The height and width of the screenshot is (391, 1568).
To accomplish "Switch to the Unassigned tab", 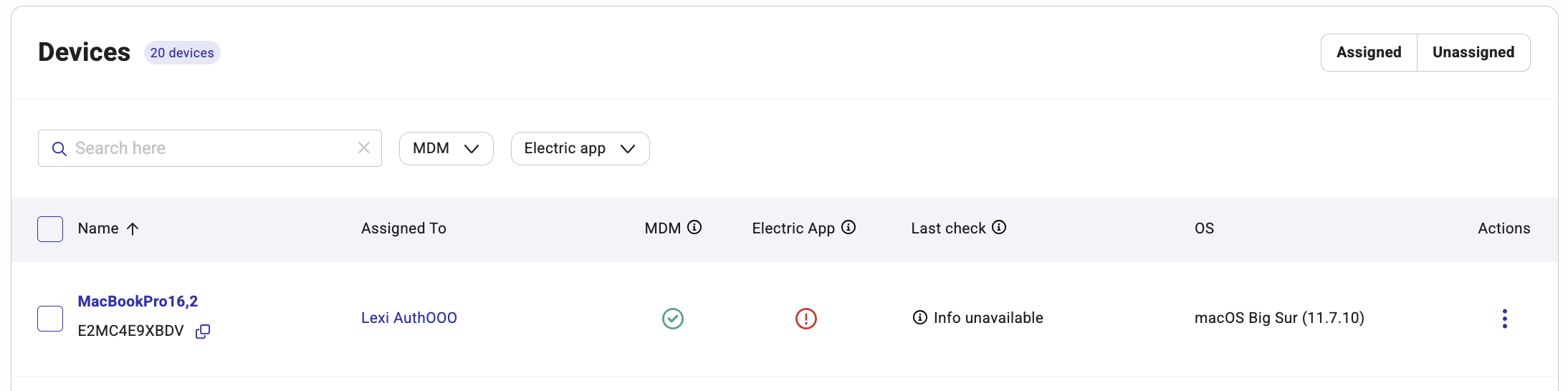I will pyautogui.click(x=1473, y=52).
